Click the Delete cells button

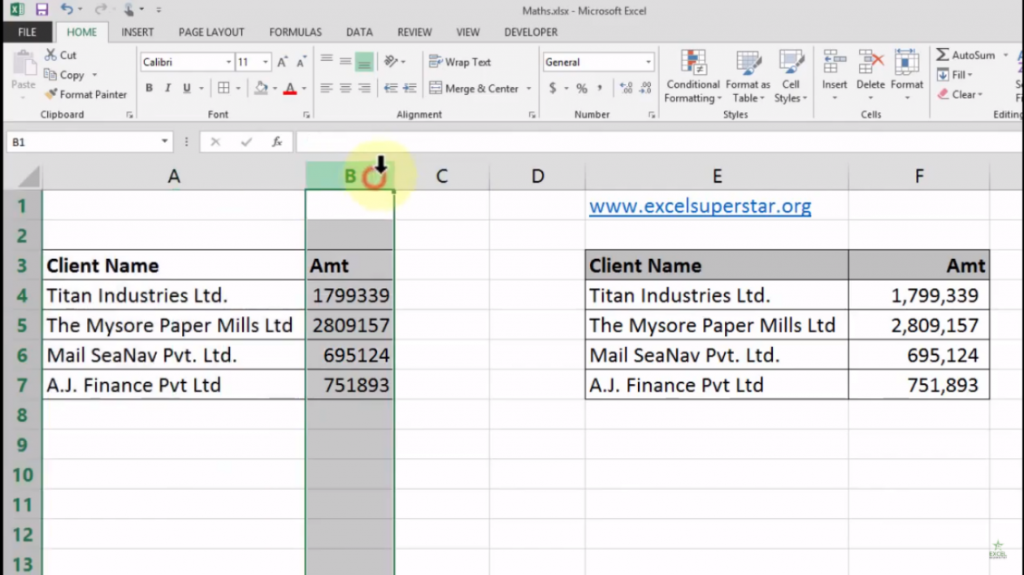871,75
